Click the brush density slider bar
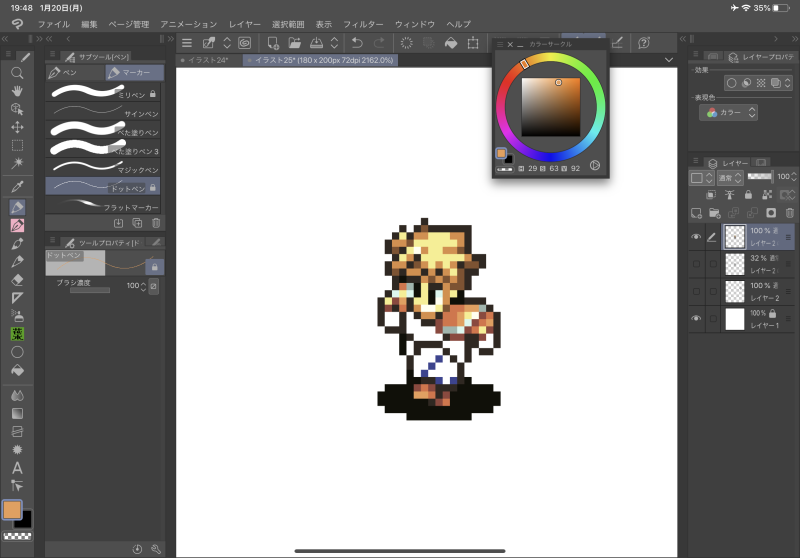 tap(90, 290)
